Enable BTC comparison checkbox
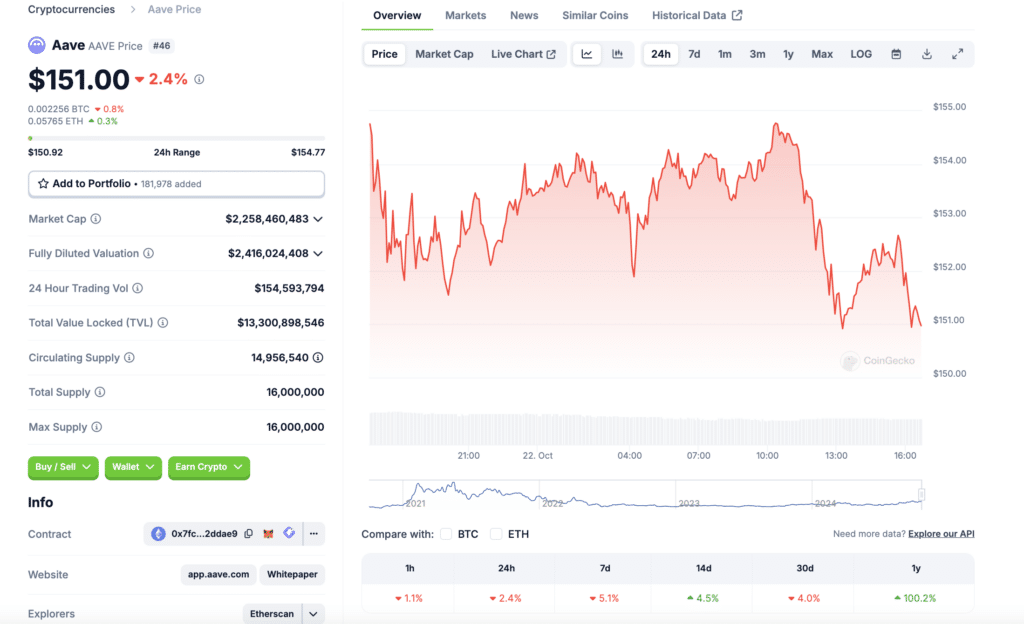The image size is (1024, 624). pyautogui.click(x=446, y=534)
